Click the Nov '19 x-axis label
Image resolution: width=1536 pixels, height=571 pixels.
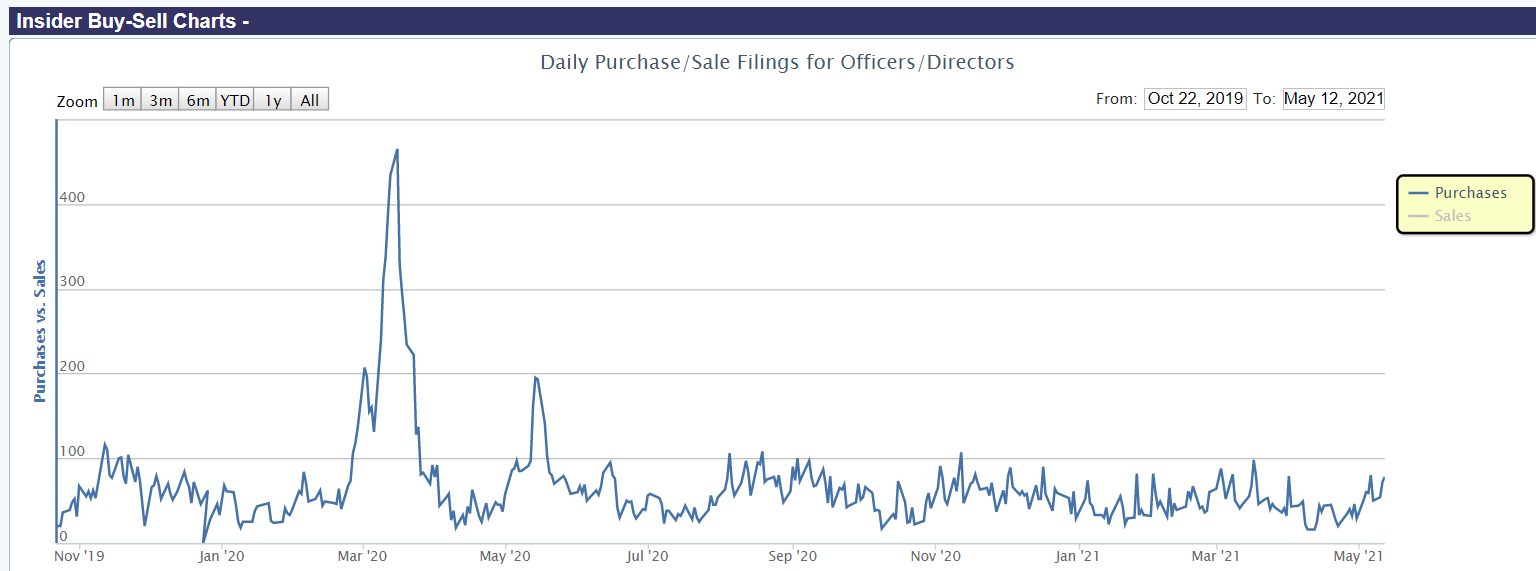[79, 555]
